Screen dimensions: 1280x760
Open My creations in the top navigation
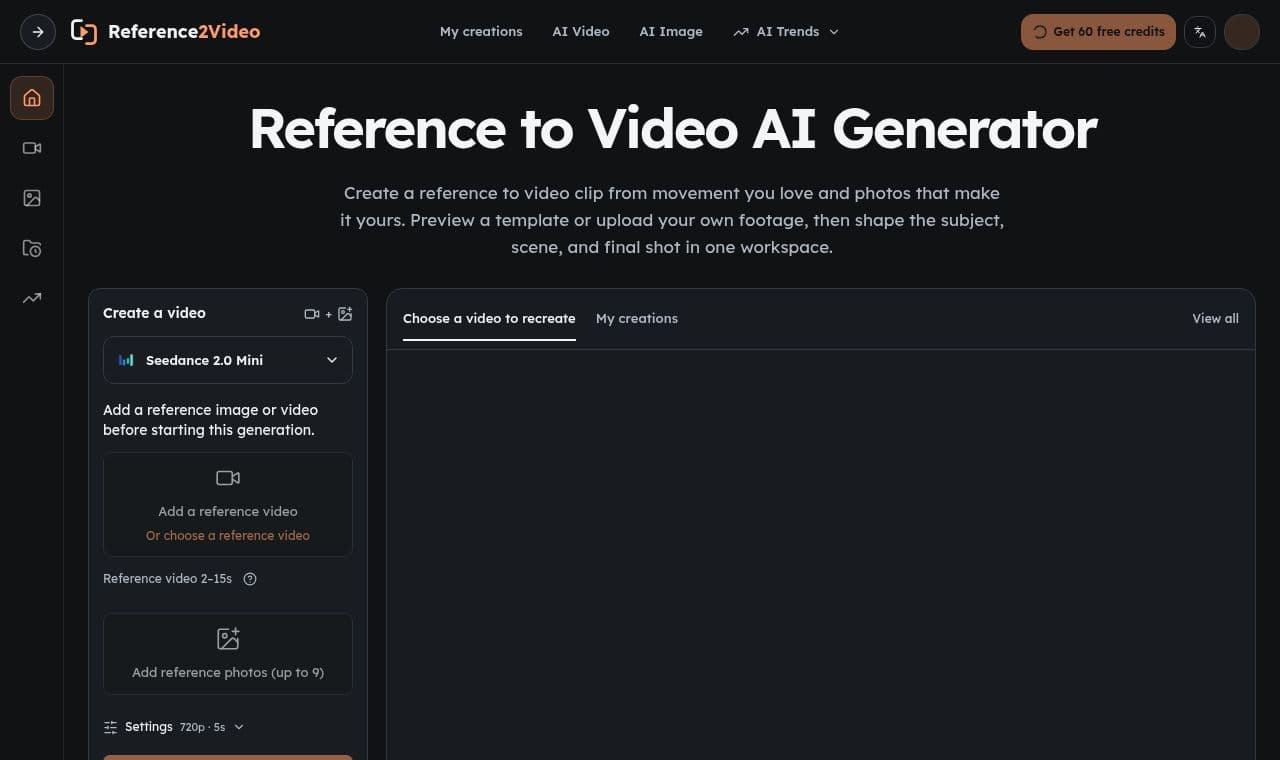pos(481,32)
